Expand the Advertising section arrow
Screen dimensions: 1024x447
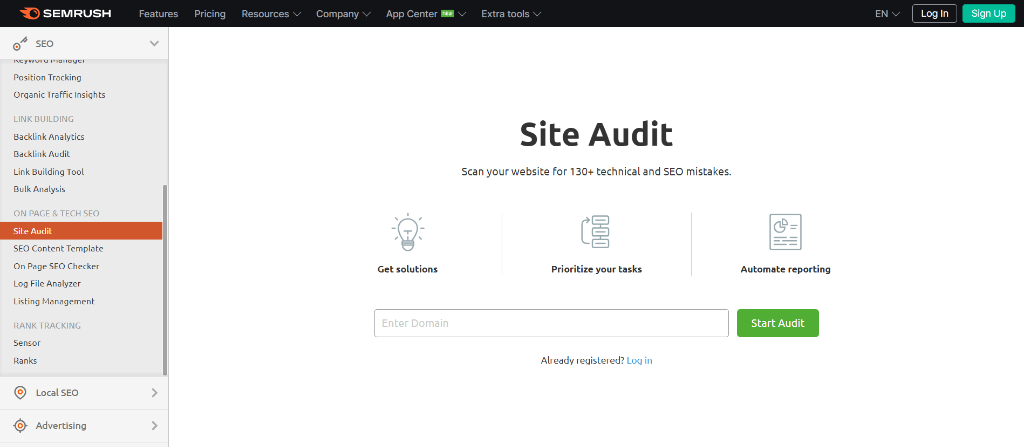155,425
